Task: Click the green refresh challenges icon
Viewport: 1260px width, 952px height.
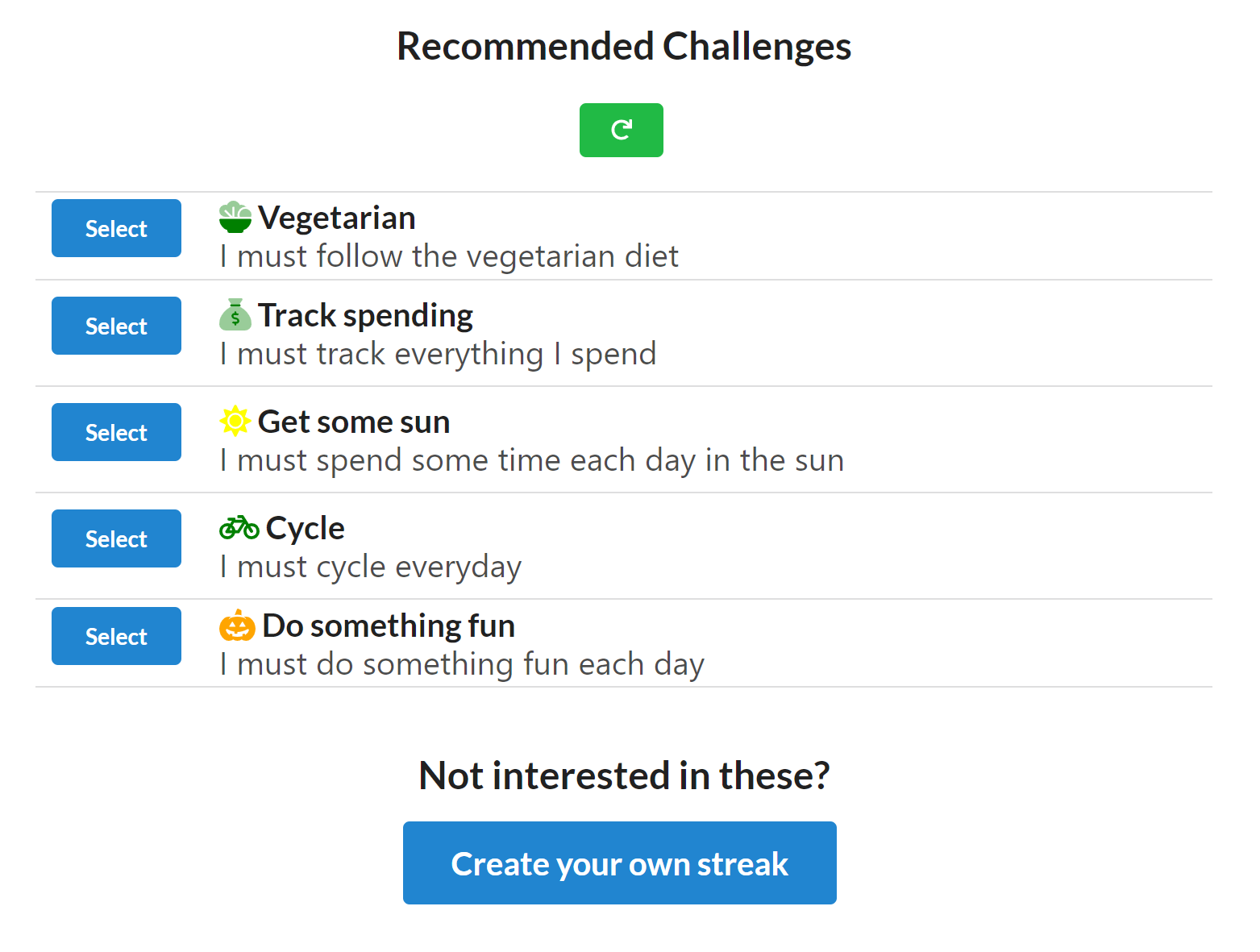Action: (x=621, y=130)
